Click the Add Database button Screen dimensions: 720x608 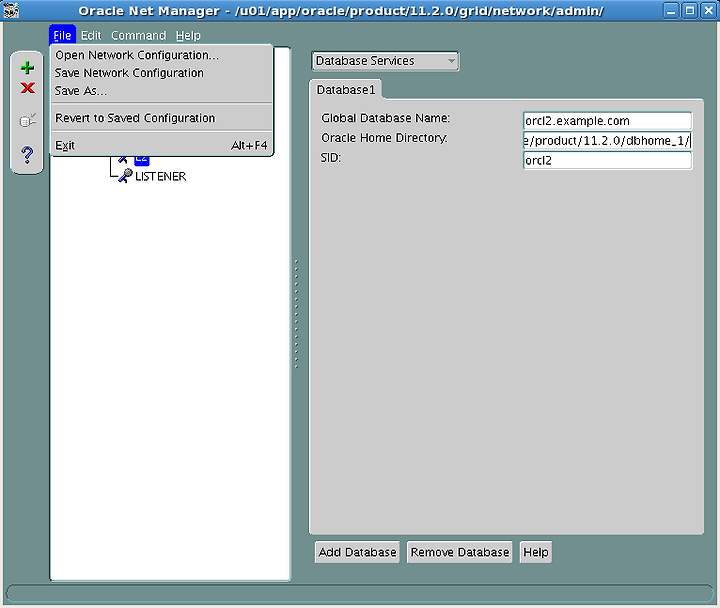(357, 552)
